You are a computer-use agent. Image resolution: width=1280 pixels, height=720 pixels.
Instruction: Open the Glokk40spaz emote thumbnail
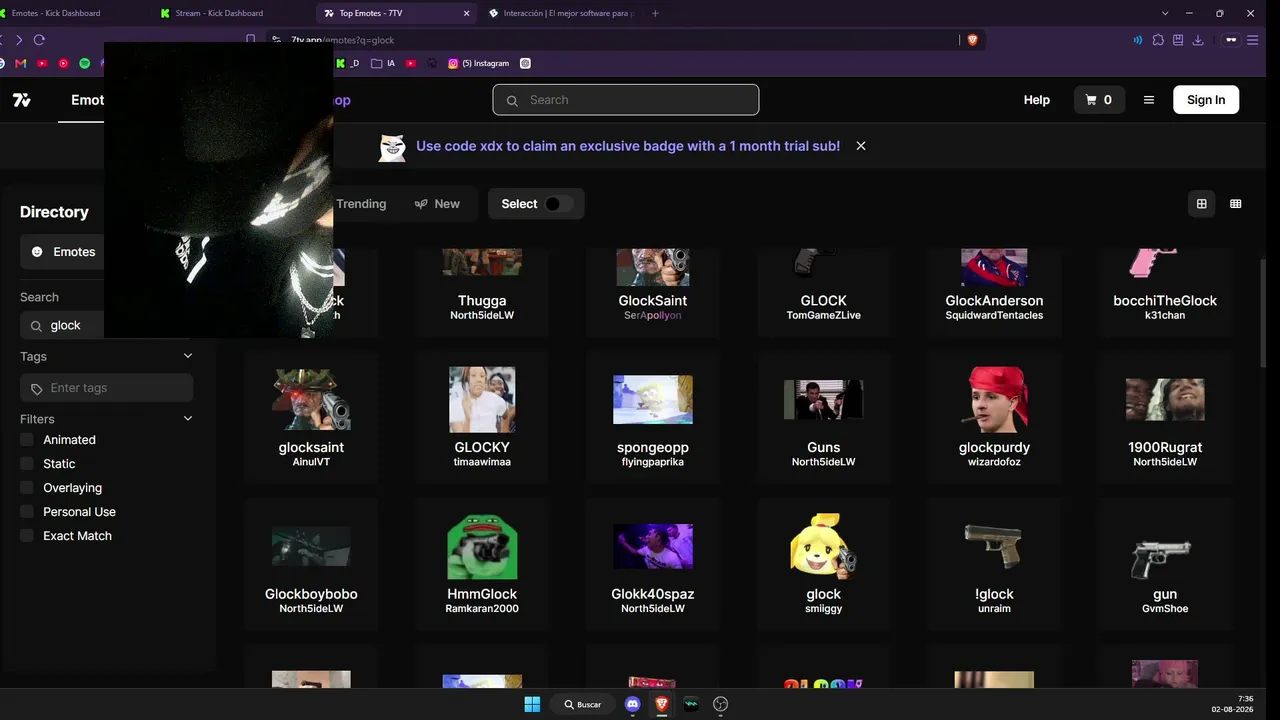[653, 547]
